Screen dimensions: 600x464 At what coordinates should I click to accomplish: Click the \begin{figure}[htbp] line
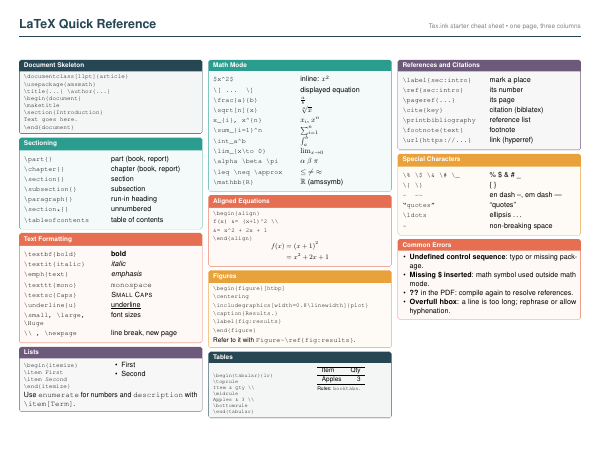[x=249, y=288]
